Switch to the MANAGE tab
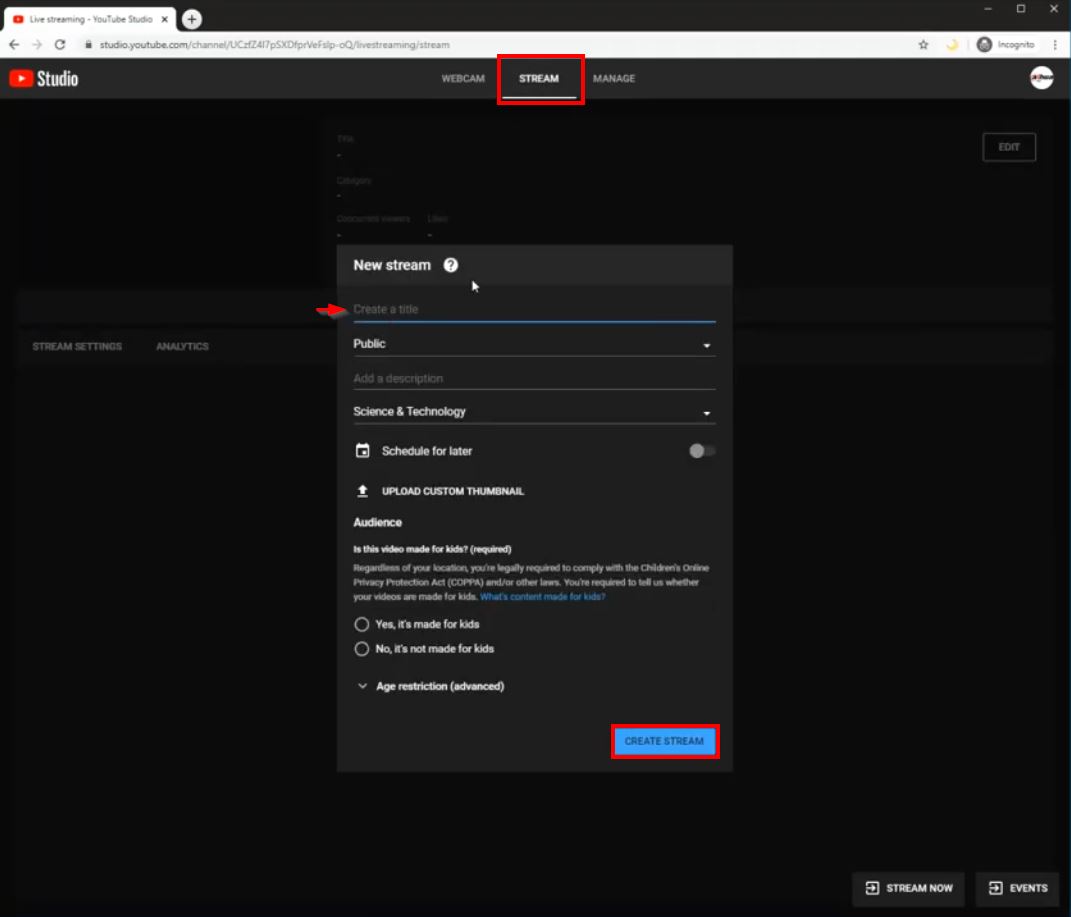The width and height of the screenshot is (1071, 917). 614,79
